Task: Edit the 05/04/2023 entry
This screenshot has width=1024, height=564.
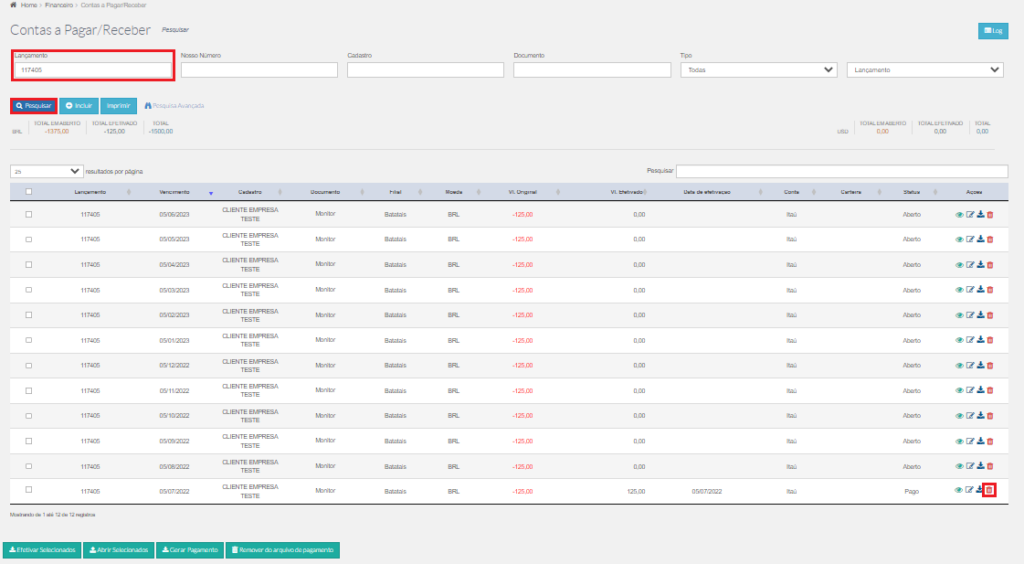Action: (970, 265)
